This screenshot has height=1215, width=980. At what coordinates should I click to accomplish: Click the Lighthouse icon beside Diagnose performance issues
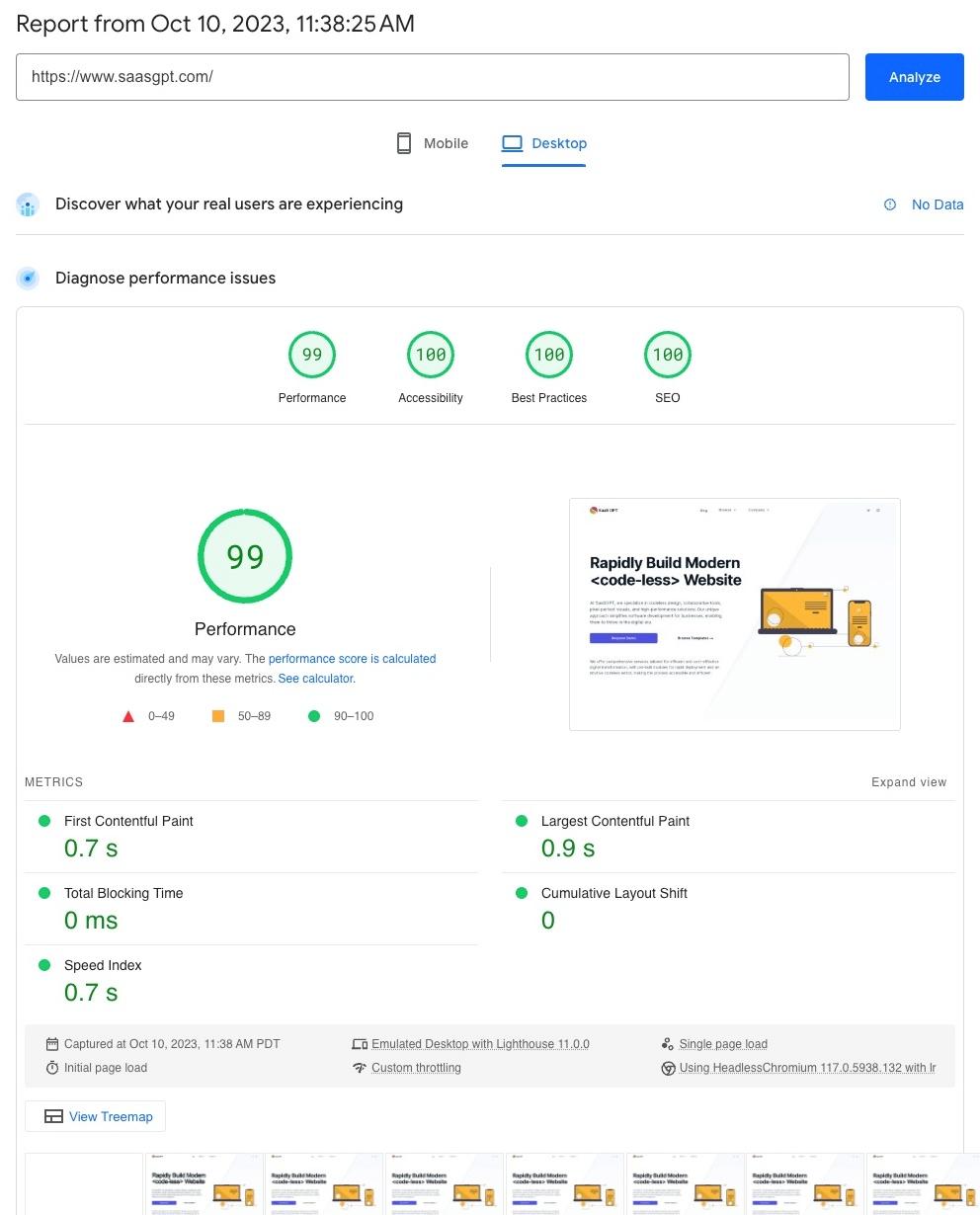(x=28, y=278)
